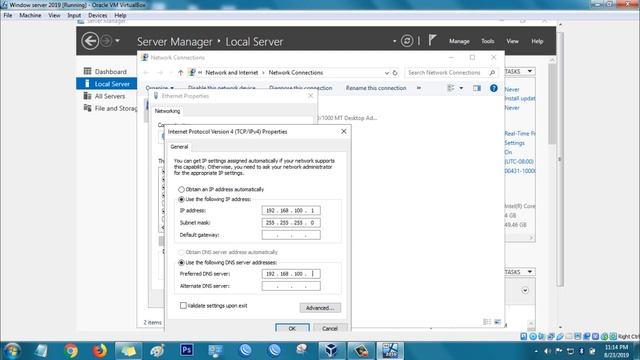Click Install updates link
The width and height of the screenshot is (640, 360).
[520, 98]
